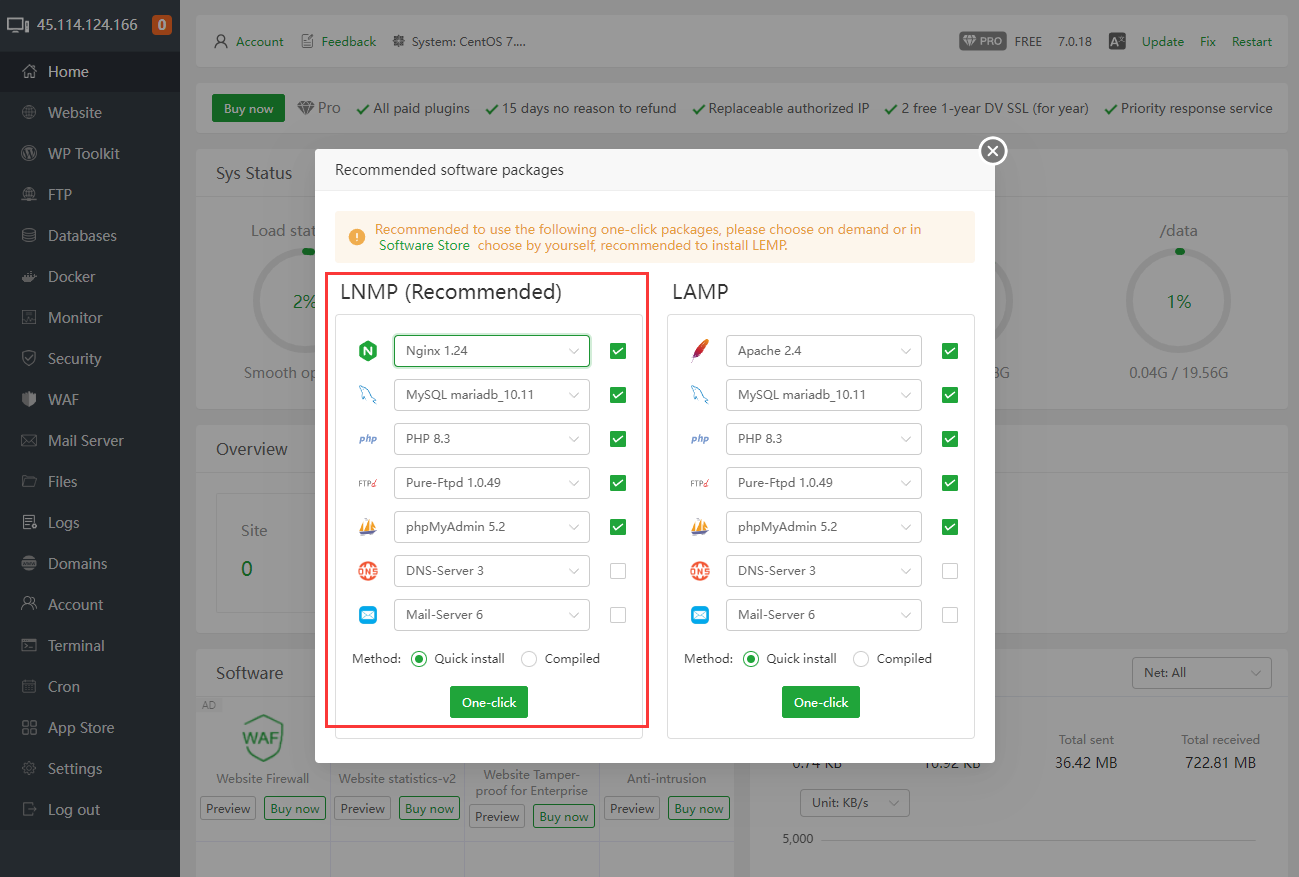This screenshot has height=877, width=1299.
Task: Click the Pure-Ftpd FTP icon in LNMP
Action: [368, 483]
